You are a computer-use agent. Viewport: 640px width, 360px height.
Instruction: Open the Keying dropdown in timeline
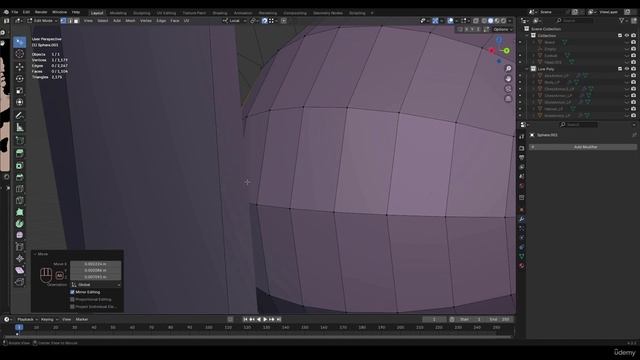(x=49, y=320)
